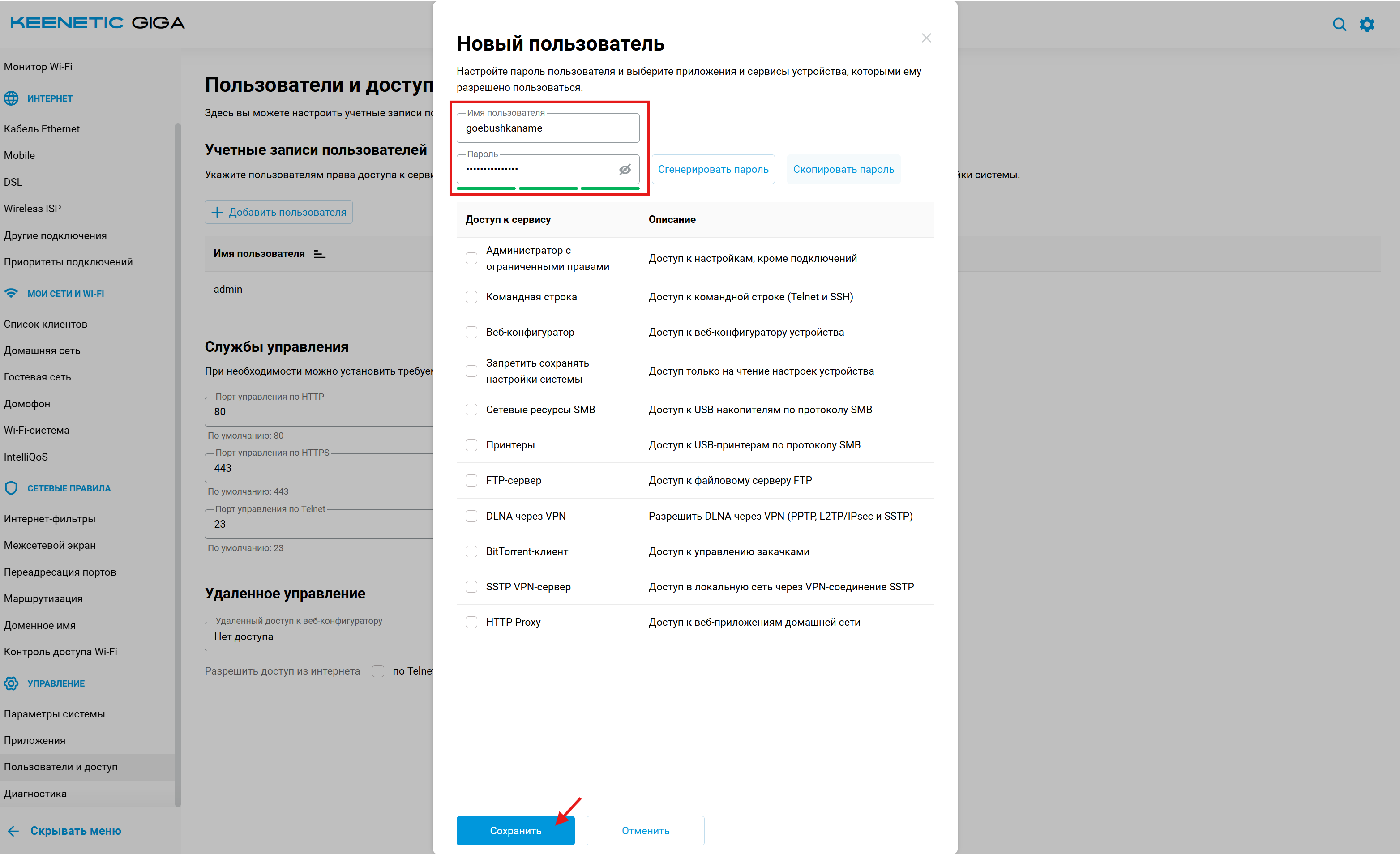Open settings gear icon in header

(x=1366, y=25)
